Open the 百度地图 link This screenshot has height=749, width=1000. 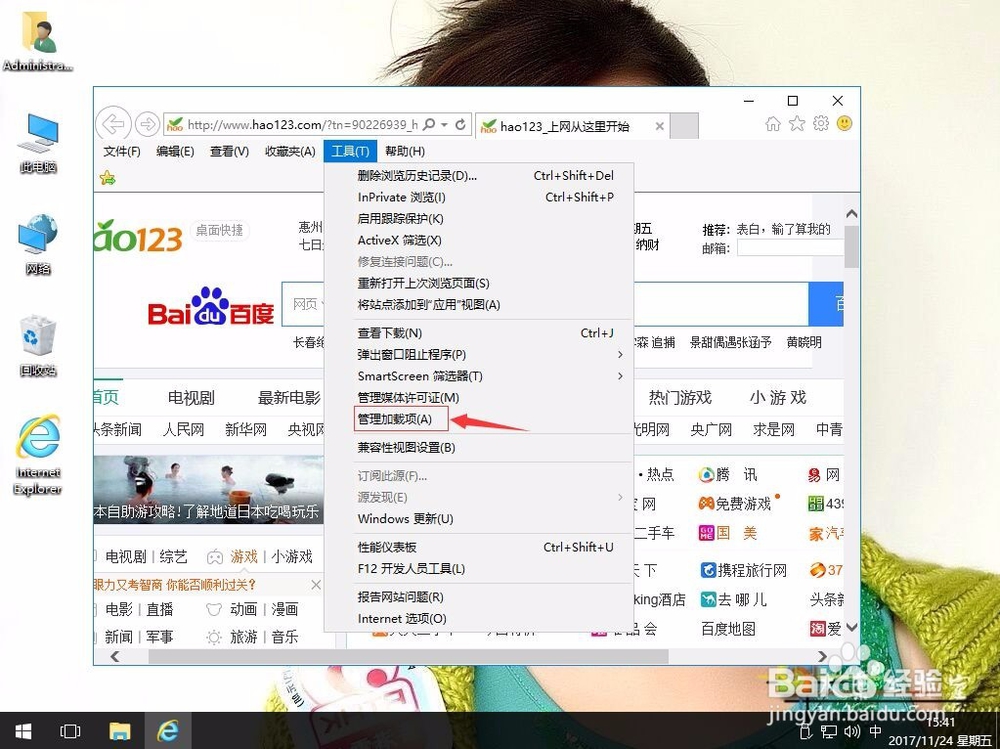[728, 629]
